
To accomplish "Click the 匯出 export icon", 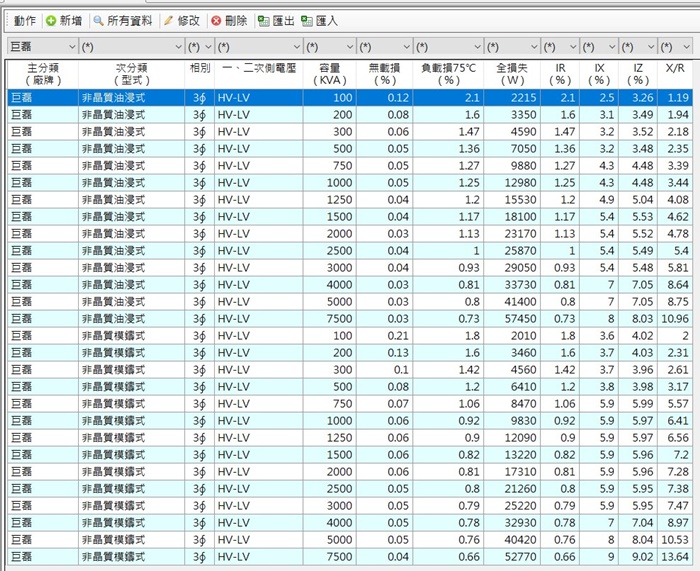I will point(263,21).
